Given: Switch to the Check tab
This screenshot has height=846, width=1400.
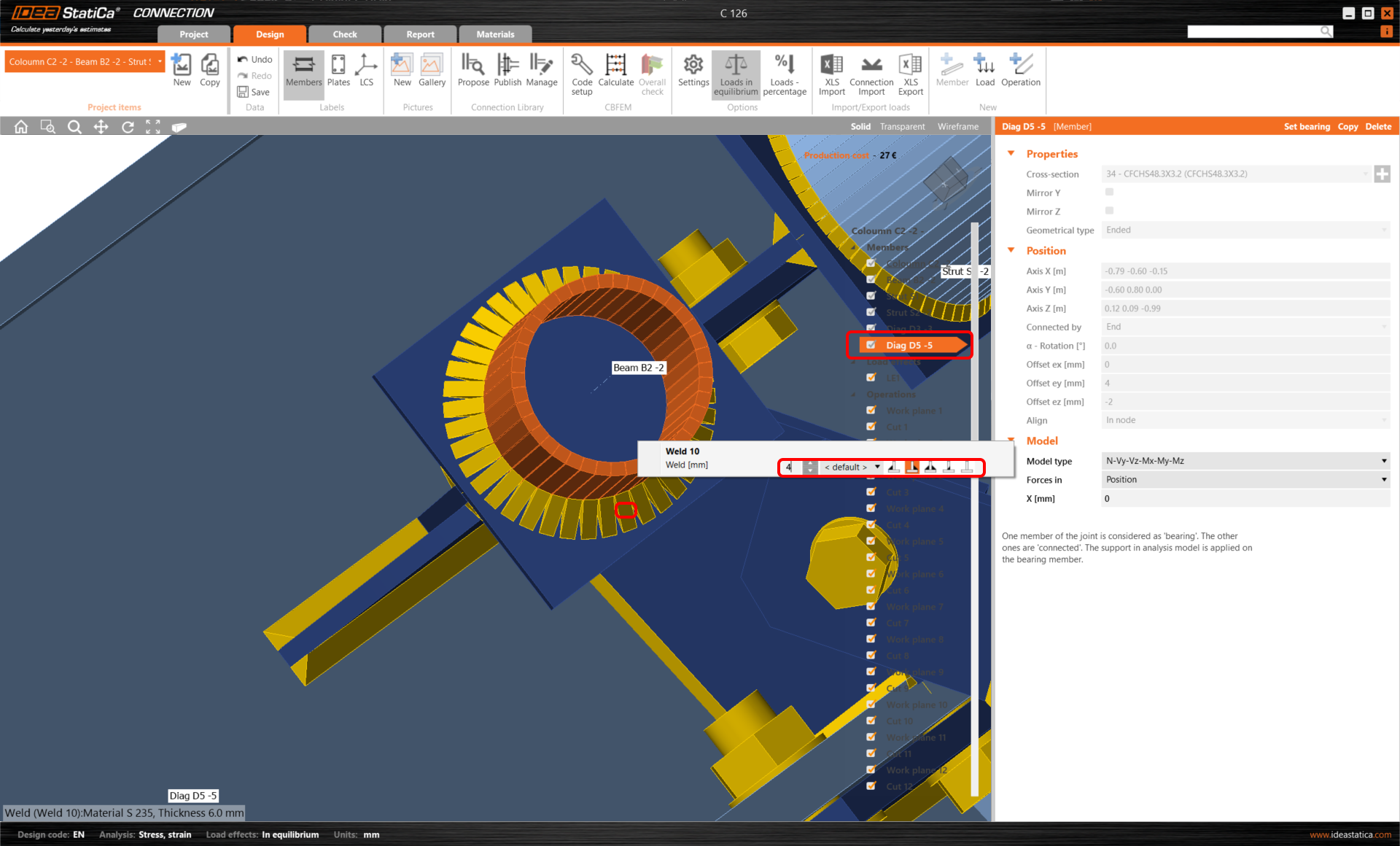Looking at the screenshot, I should coord(345,34).
